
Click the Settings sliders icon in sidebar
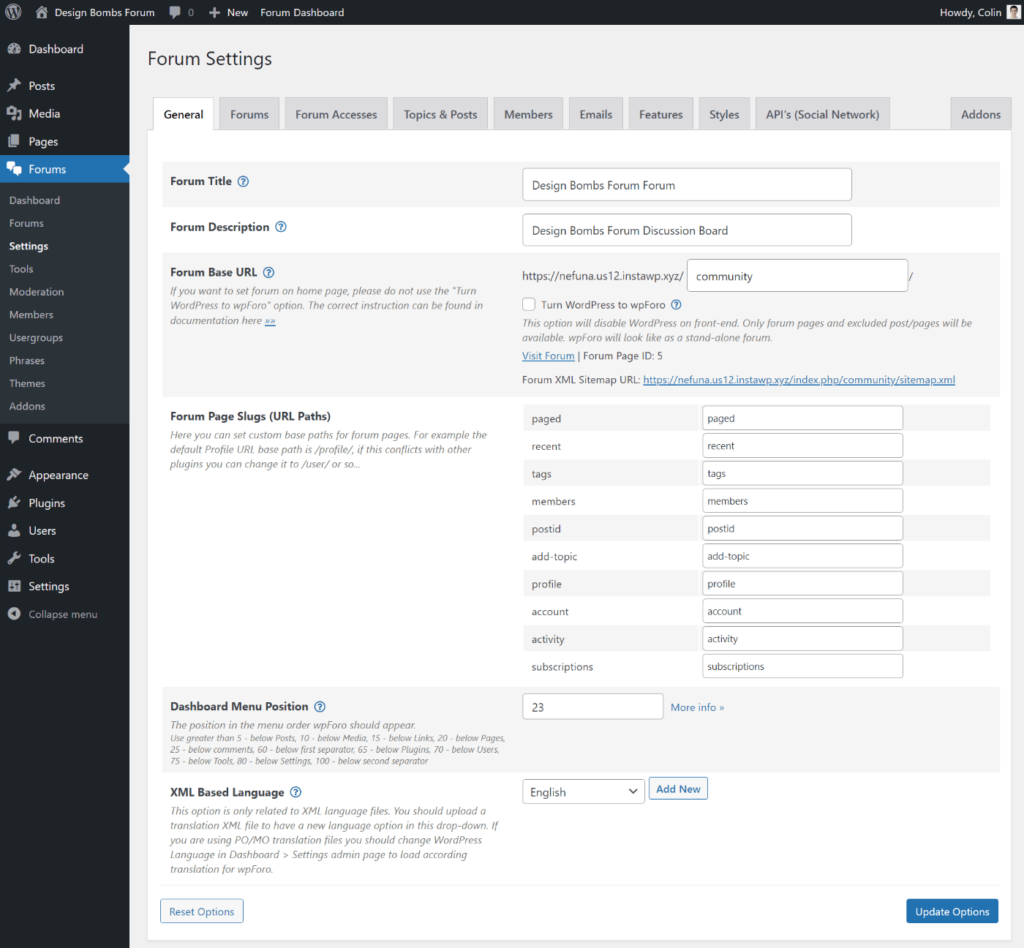pyautogui.click(x=14, y=586)
